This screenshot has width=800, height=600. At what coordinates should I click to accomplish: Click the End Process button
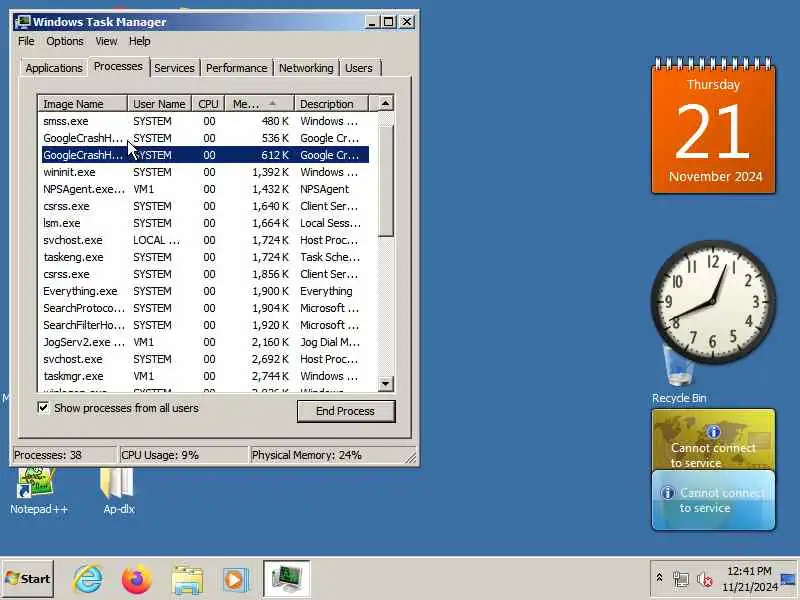345,411
